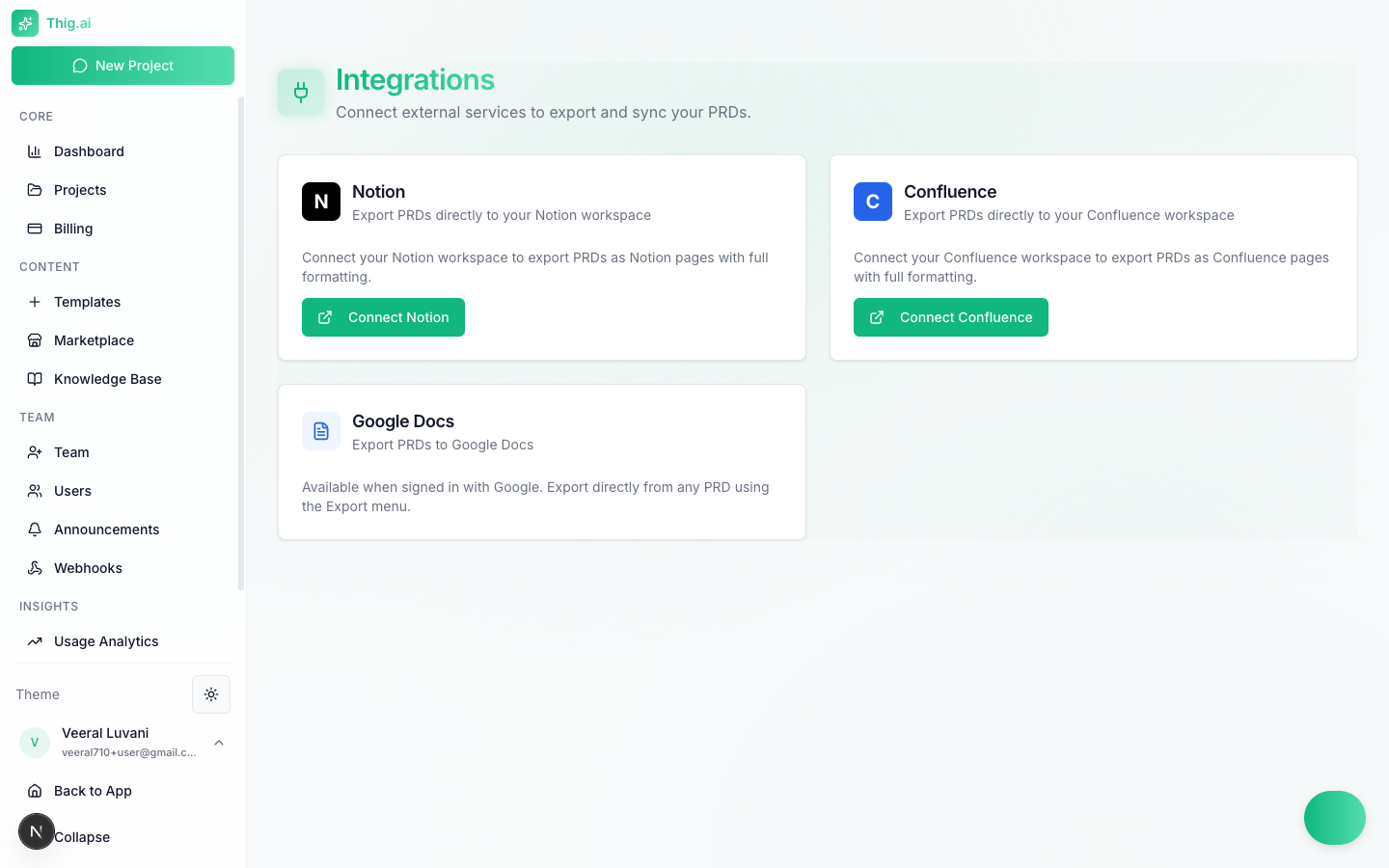Screen dimensions: 1389x868
Task: Toggle the light theme switch
Action: coord(211,693)
